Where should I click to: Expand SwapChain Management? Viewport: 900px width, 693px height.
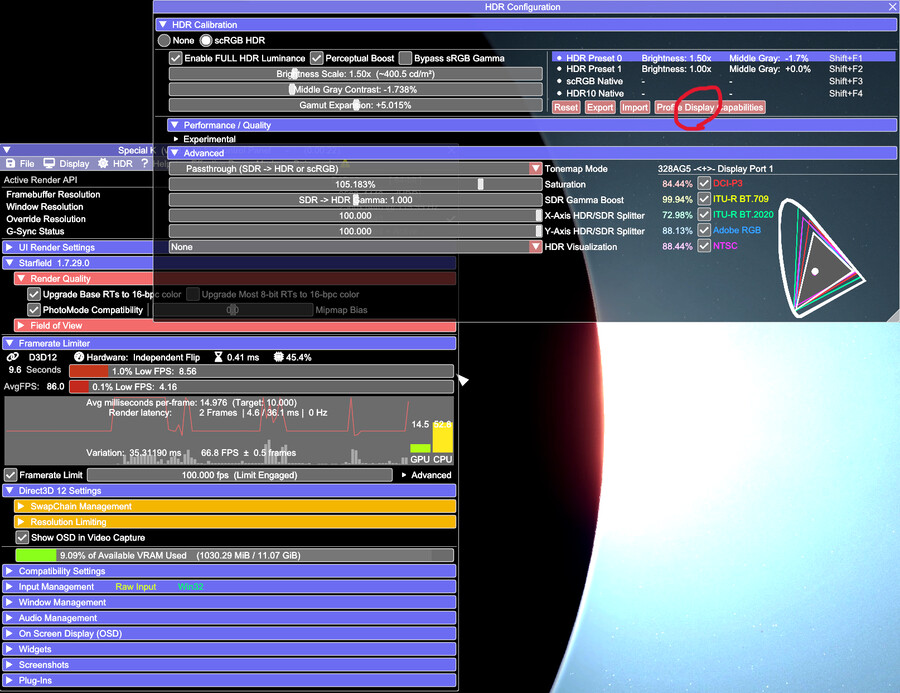tap(235, 506)
